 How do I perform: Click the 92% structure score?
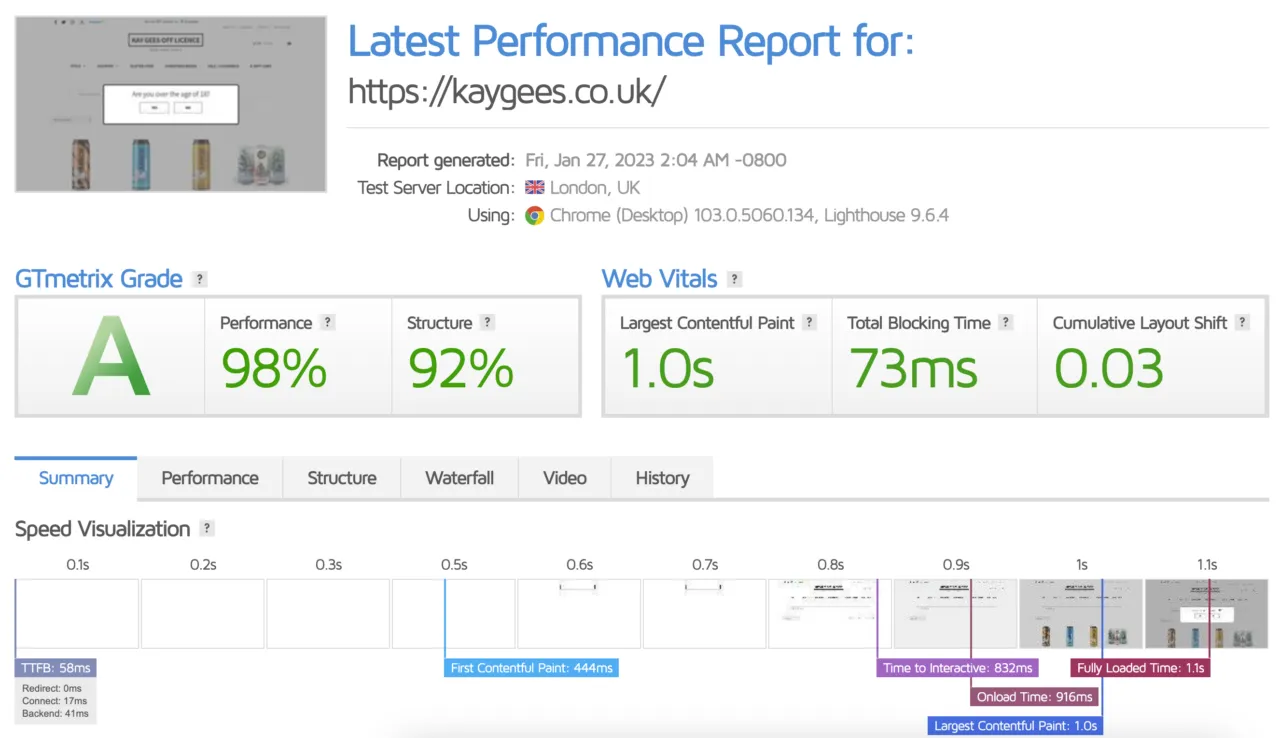[x=461, y=369]
